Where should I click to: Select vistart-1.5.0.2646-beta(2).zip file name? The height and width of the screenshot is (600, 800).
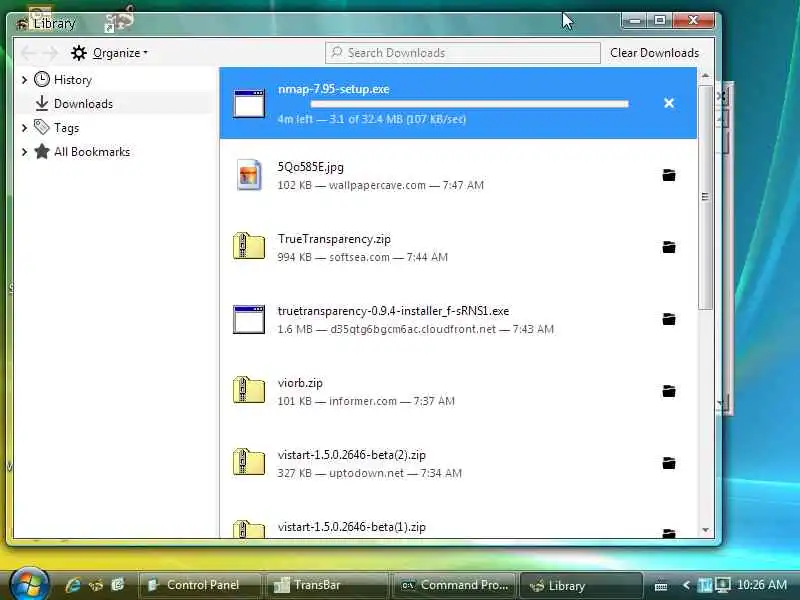click(x=352, y=455)
